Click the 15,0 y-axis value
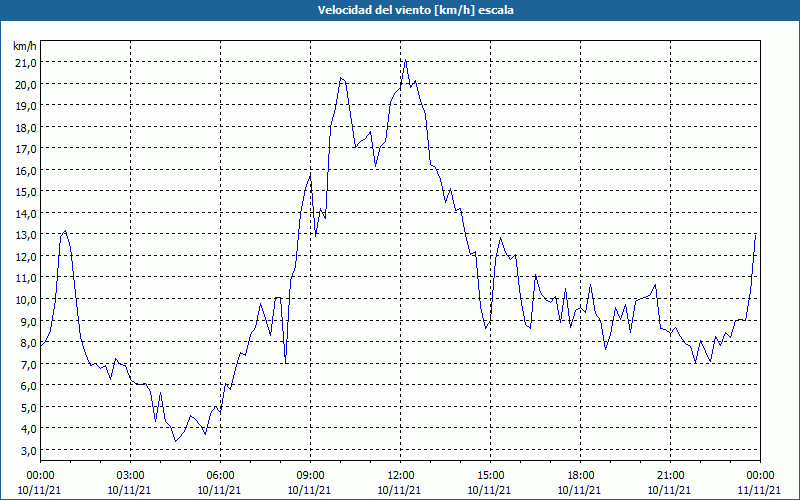The width and height of the screenshot is (800, 500). pyautogui.click(x=26, y=192)
